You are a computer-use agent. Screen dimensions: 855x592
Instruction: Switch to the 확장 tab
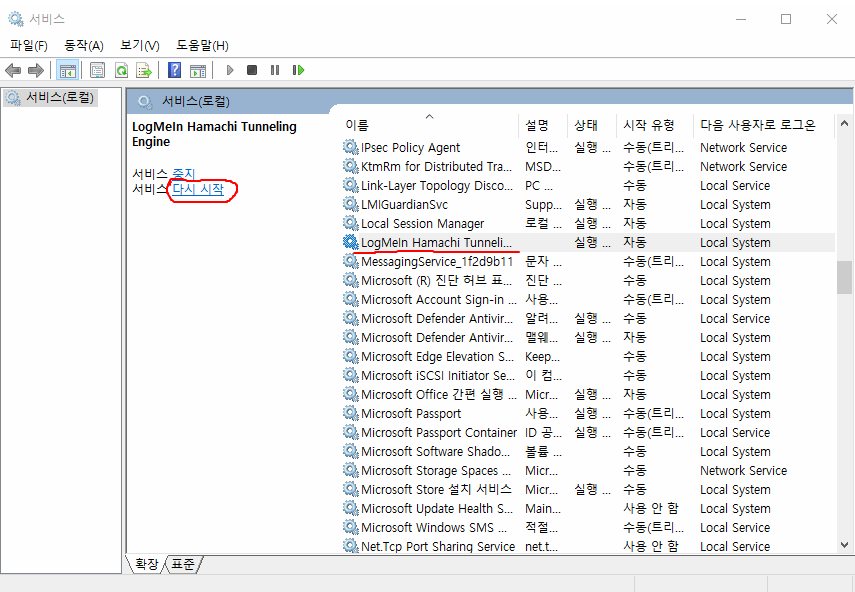[x=146, y=564]
